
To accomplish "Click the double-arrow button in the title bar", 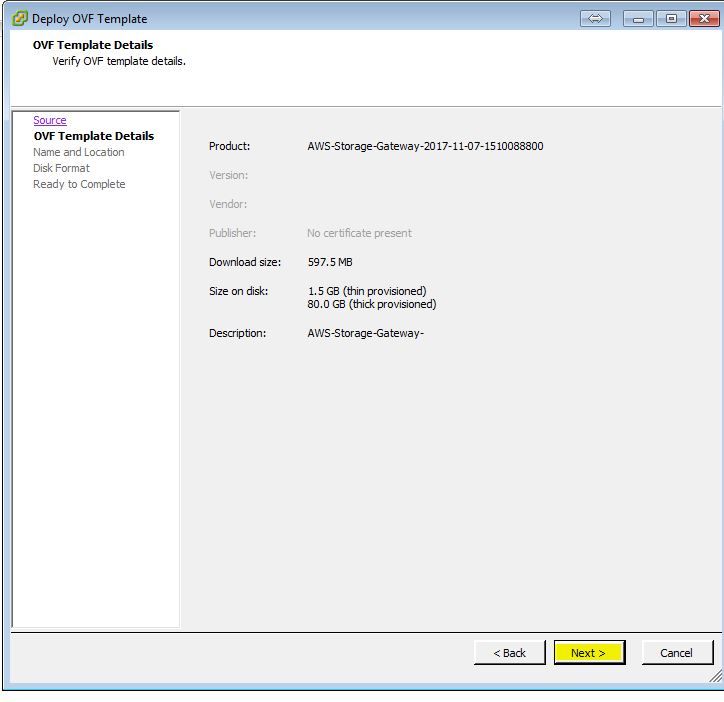I will coord(594,18).
